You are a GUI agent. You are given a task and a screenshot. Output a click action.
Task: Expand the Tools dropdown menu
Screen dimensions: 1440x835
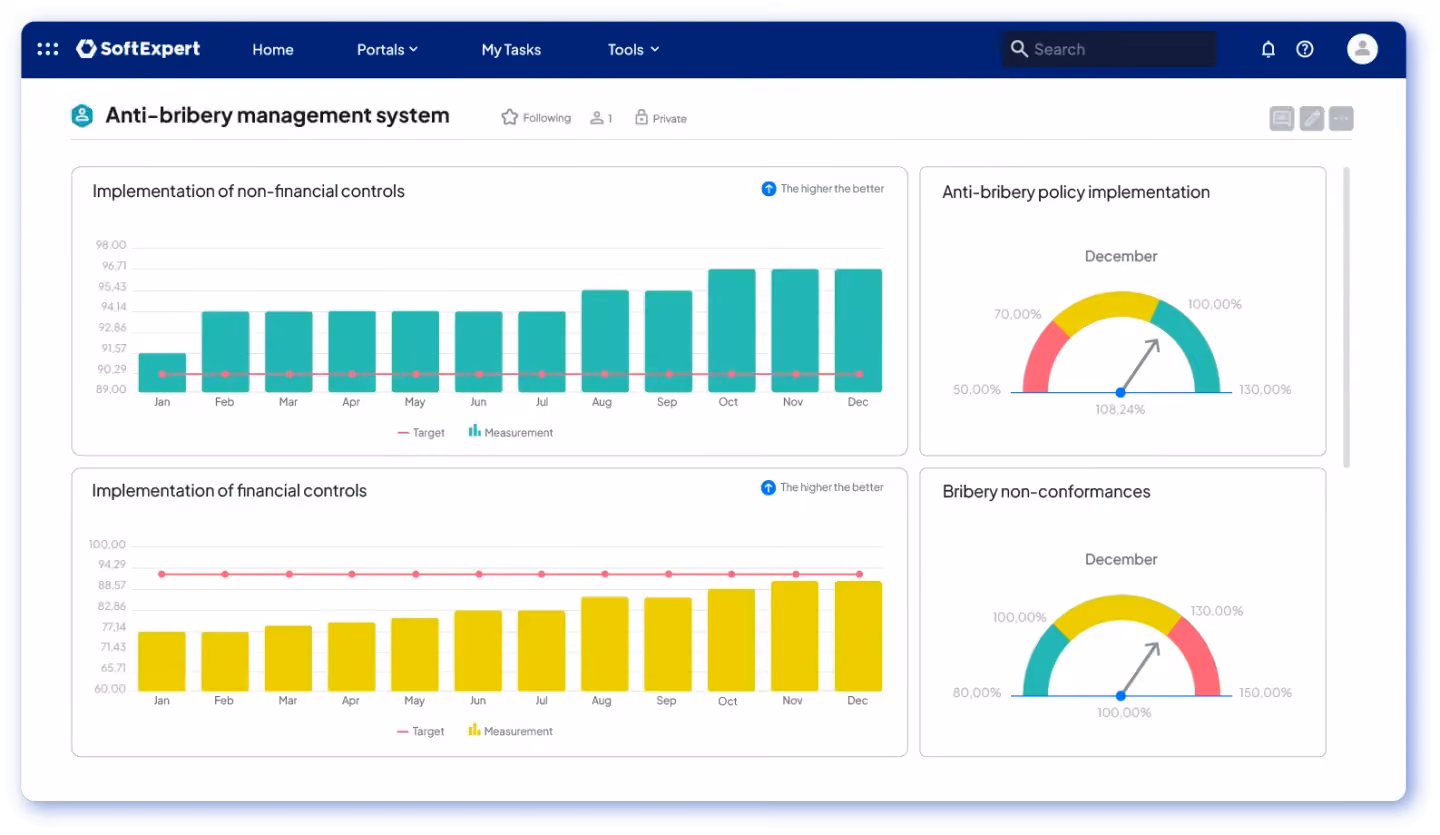tap(634, 49)
